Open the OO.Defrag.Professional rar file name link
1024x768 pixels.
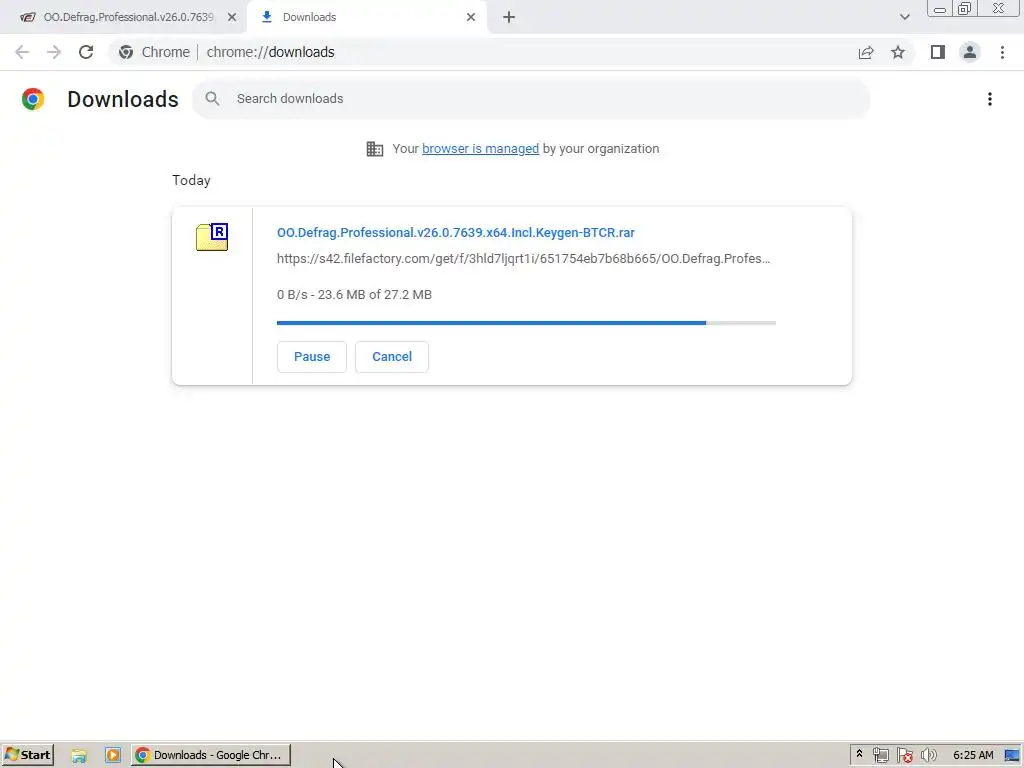pyautogui.click(x=456, y=232)
